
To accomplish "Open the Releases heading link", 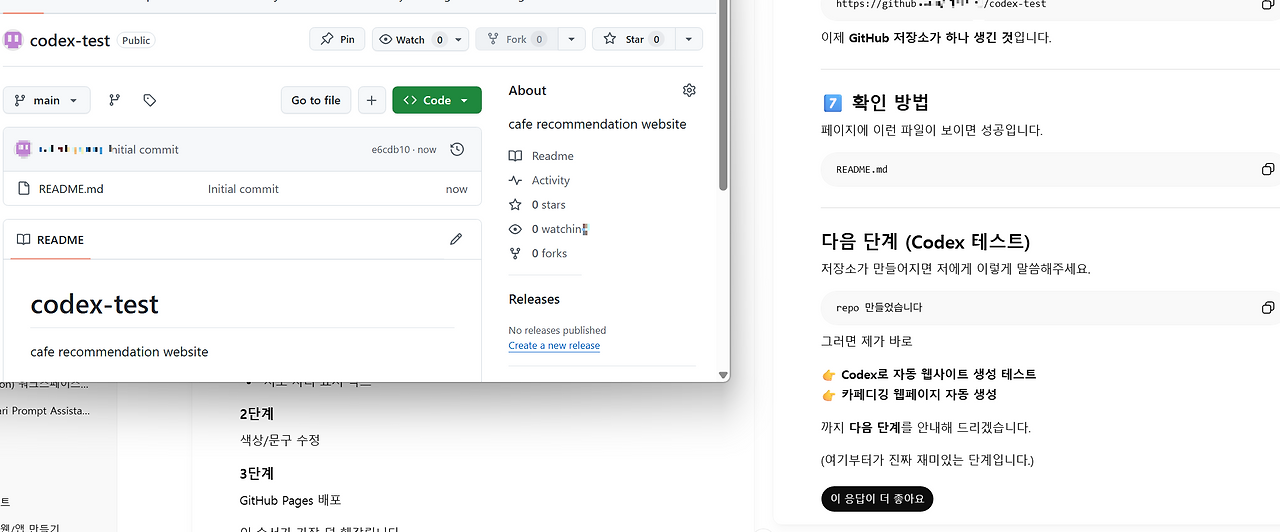I will coord(534,299).
